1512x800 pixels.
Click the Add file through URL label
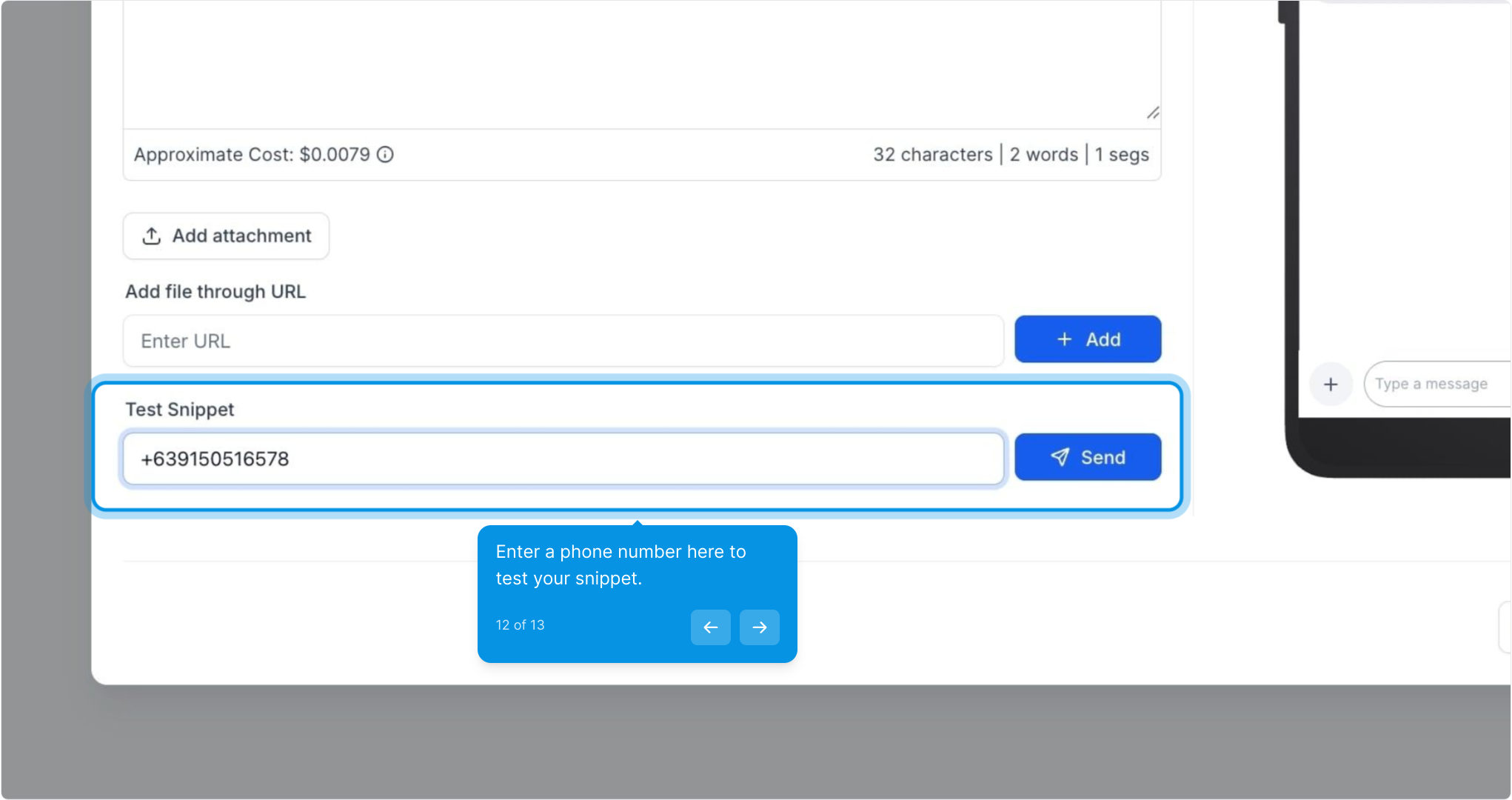point(215,292)
